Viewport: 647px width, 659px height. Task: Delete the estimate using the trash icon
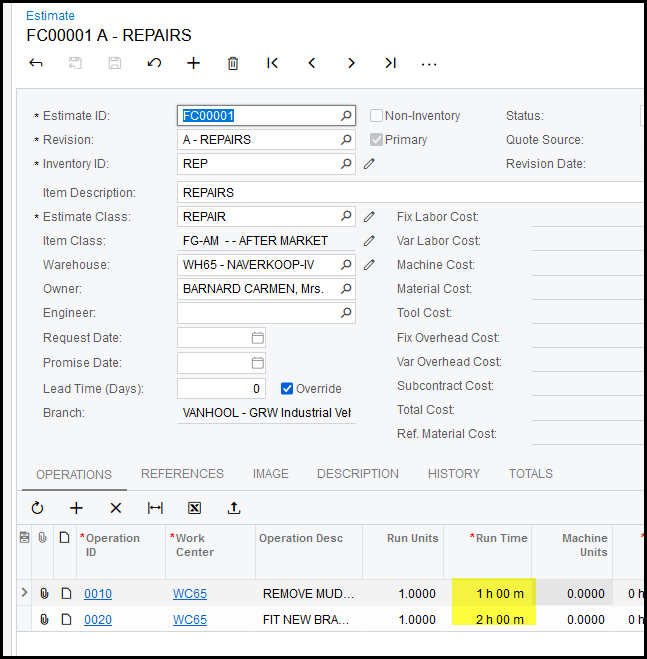[233, 63]
